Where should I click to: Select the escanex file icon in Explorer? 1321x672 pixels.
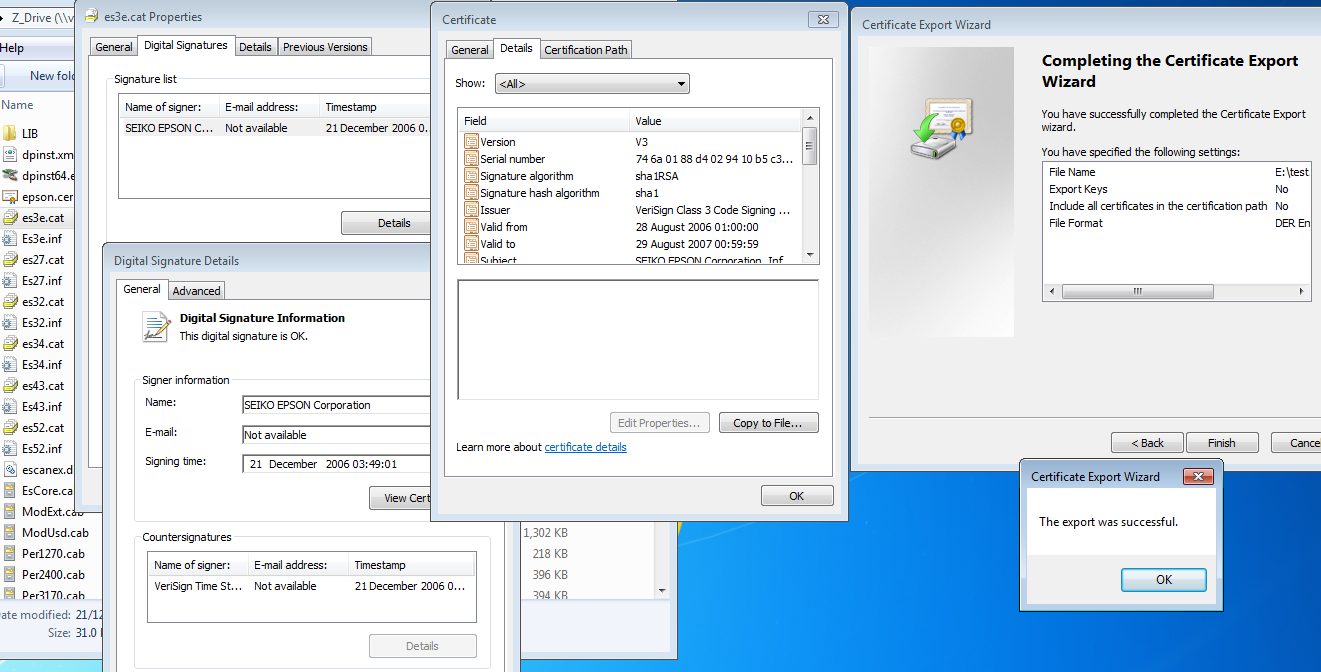pos(10,470)
